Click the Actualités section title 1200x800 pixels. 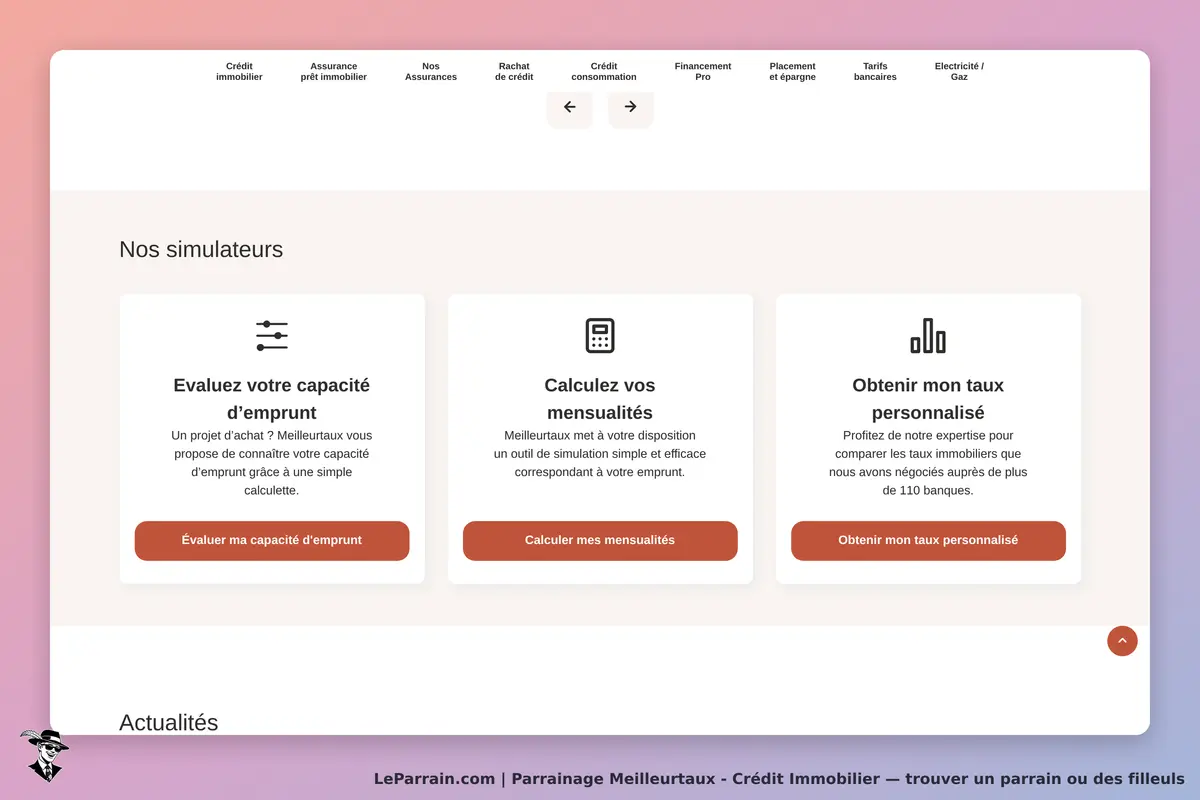[169, 722]
